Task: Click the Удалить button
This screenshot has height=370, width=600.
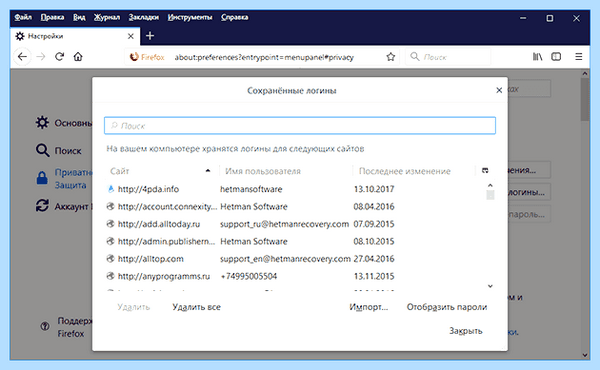Action: tap(134, 307)
